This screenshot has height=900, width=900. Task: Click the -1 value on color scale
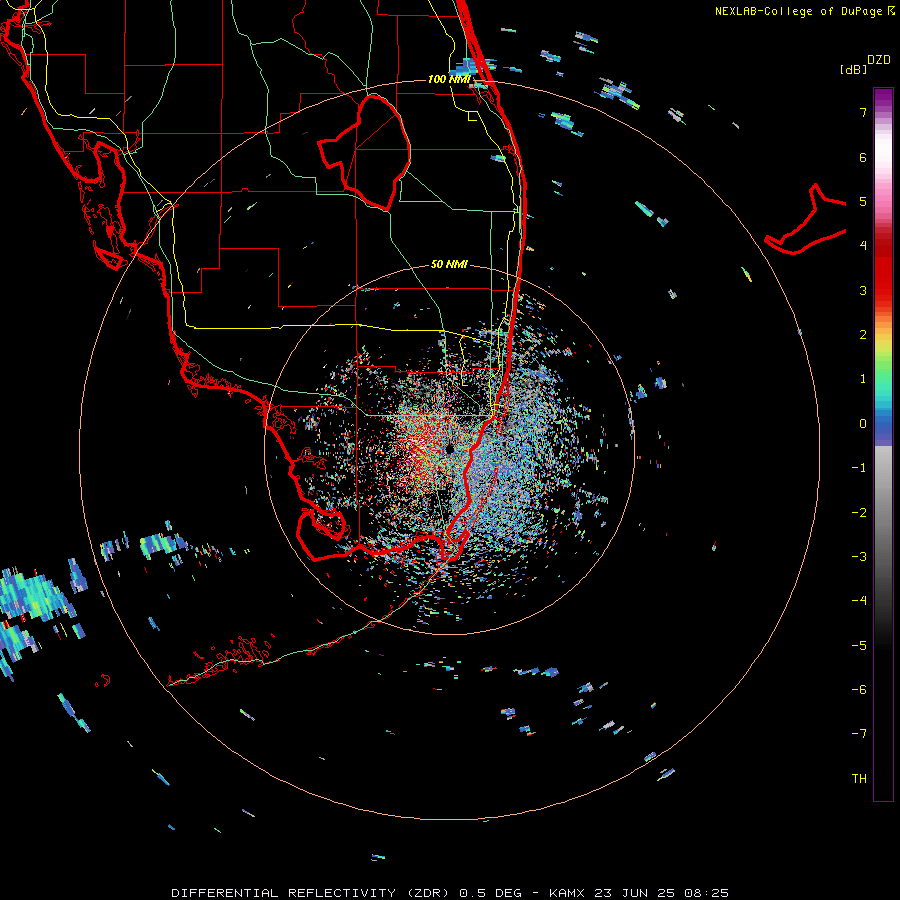pyautogui.click(x=859, y=468)
